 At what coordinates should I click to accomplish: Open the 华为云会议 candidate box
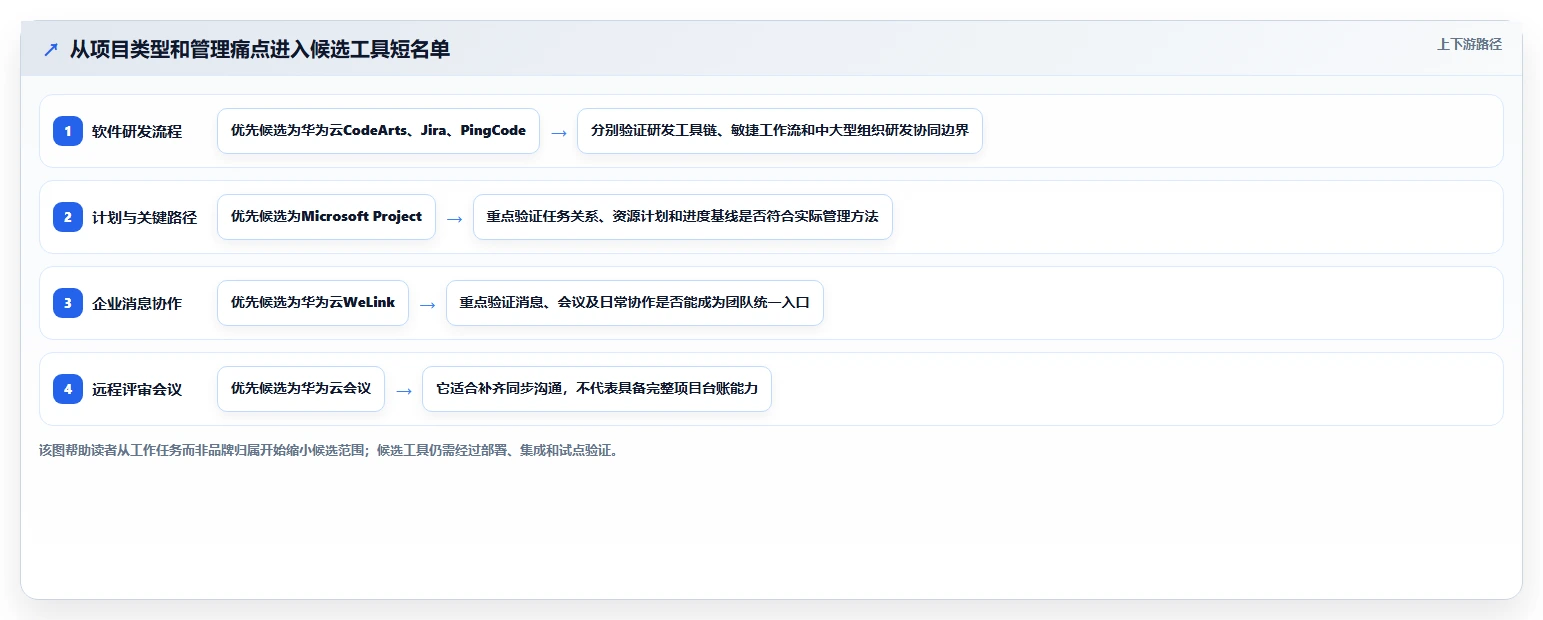pyautogui.click(x=301, y=389)
